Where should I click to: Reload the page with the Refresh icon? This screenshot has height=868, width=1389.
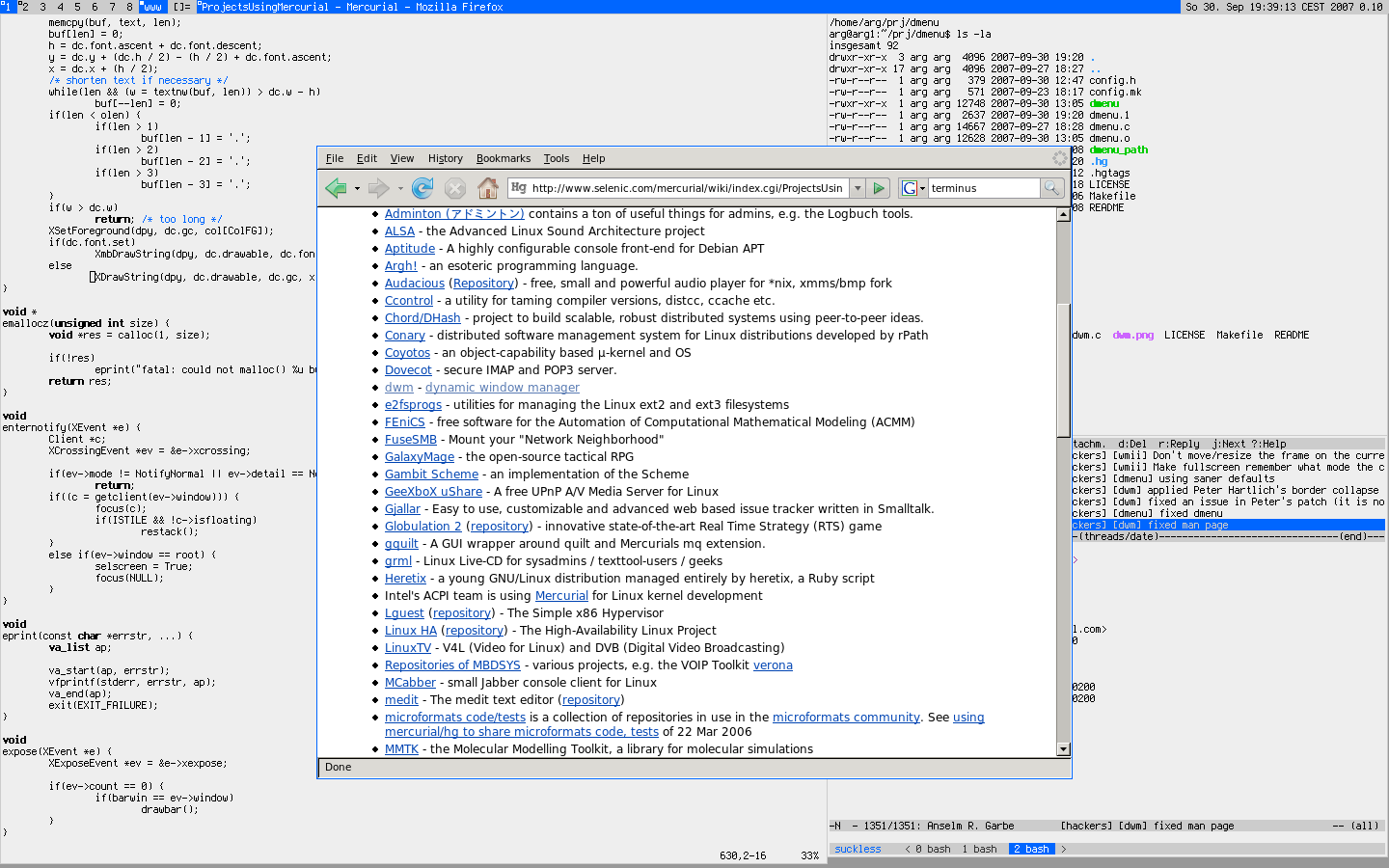[x=422, y=188]
